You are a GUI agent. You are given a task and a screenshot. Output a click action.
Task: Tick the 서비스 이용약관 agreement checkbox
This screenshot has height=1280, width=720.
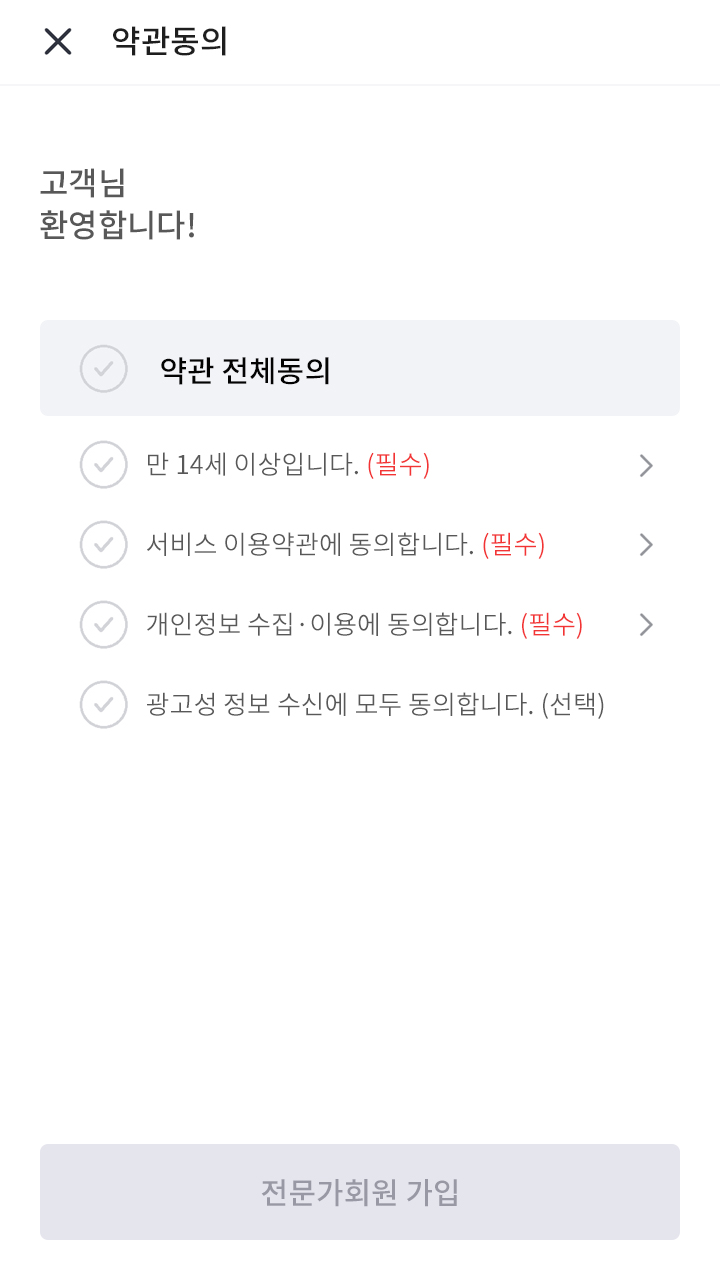pyautogui.click(x=104, y=545)
